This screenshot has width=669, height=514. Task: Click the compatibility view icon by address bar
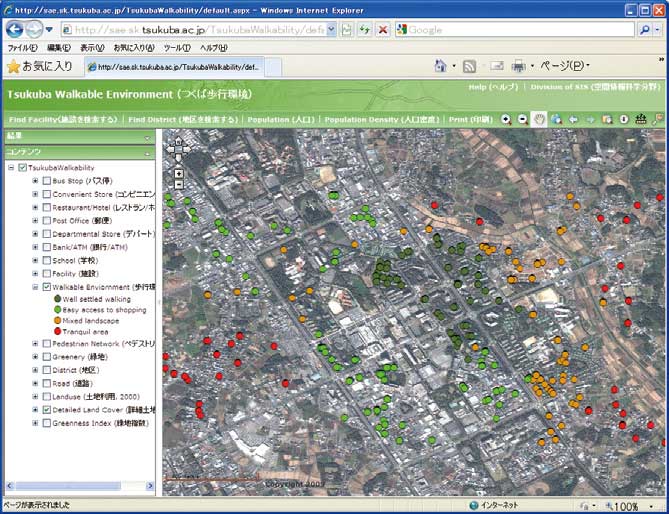347,30
